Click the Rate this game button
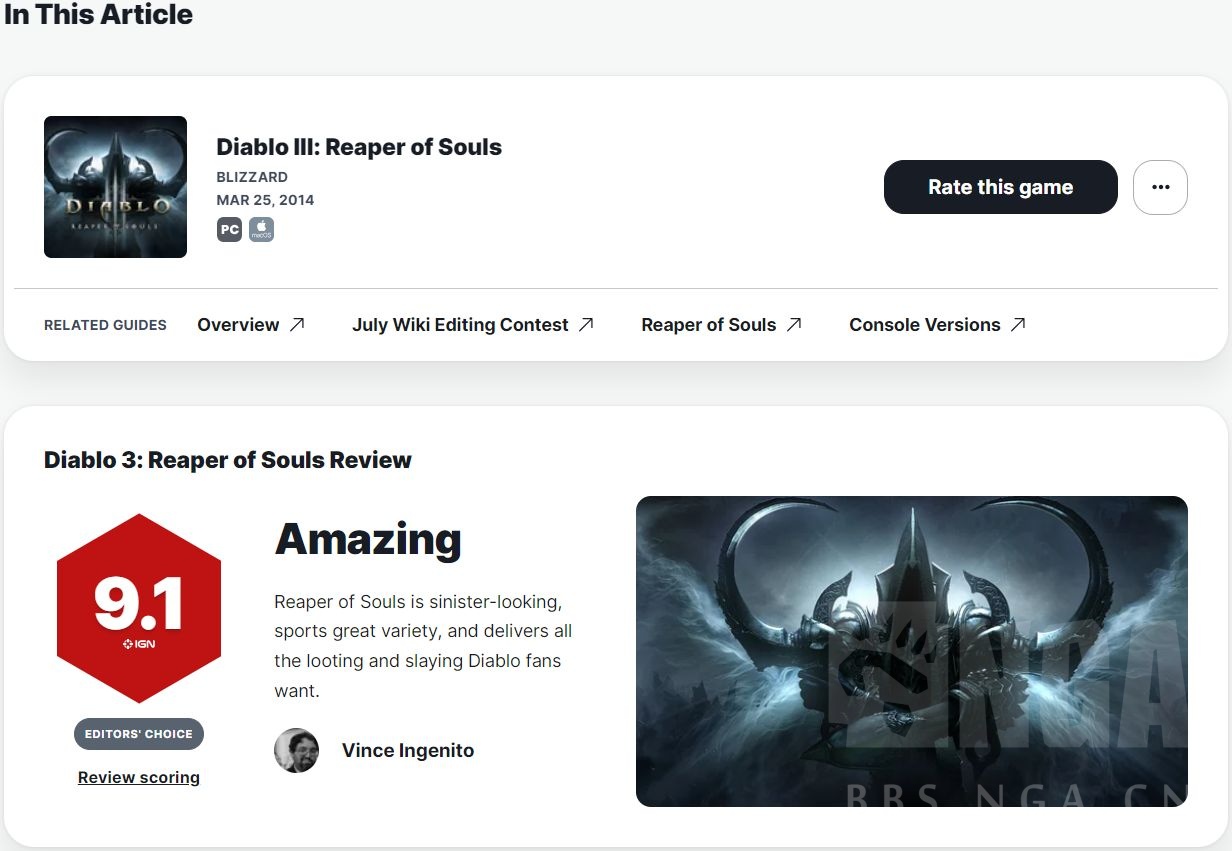Image resolution: width=1232 pixels, height=851 pixels. (x=1000, y=187)
